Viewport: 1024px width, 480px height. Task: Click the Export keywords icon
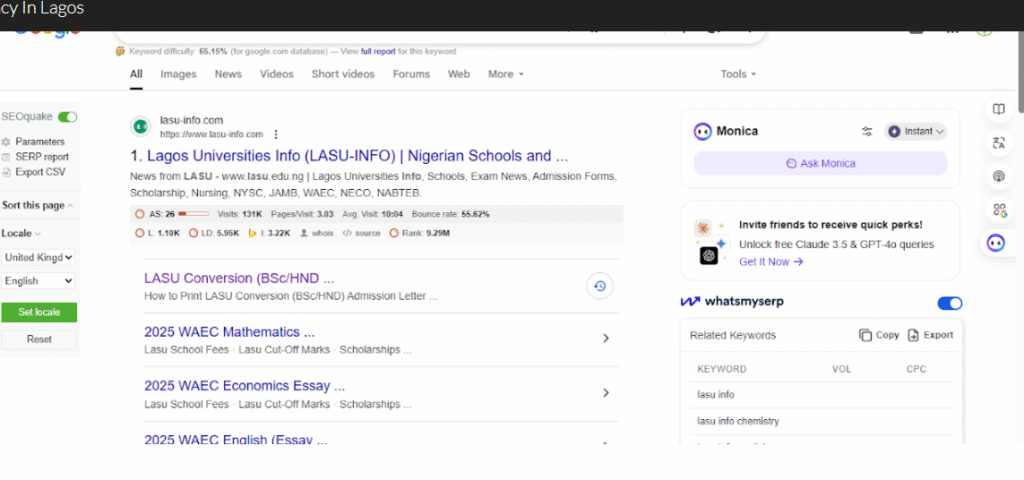coord(913,335)
